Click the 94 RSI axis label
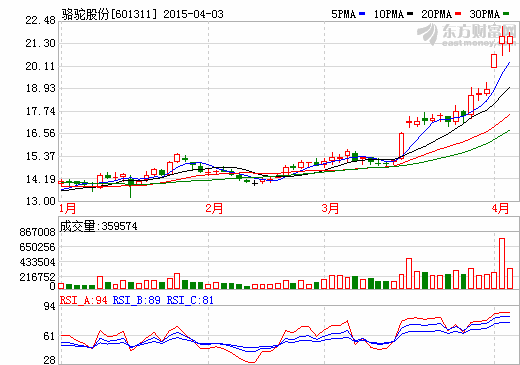Viewport: 520px width, 365px height. click(x=50, y=306)
